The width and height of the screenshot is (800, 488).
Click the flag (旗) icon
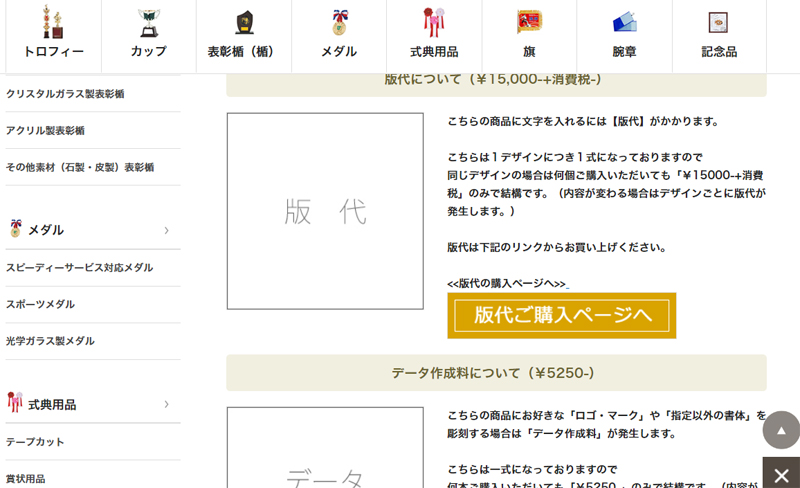[529, 22]
